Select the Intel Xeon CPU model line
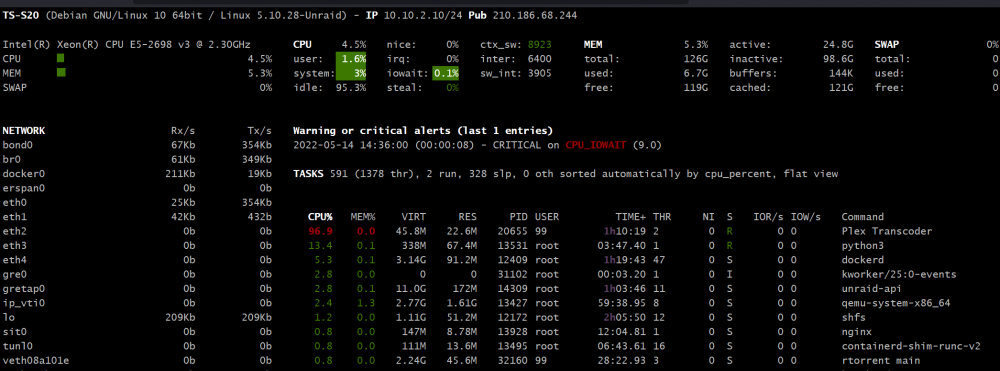 point(127,44)
